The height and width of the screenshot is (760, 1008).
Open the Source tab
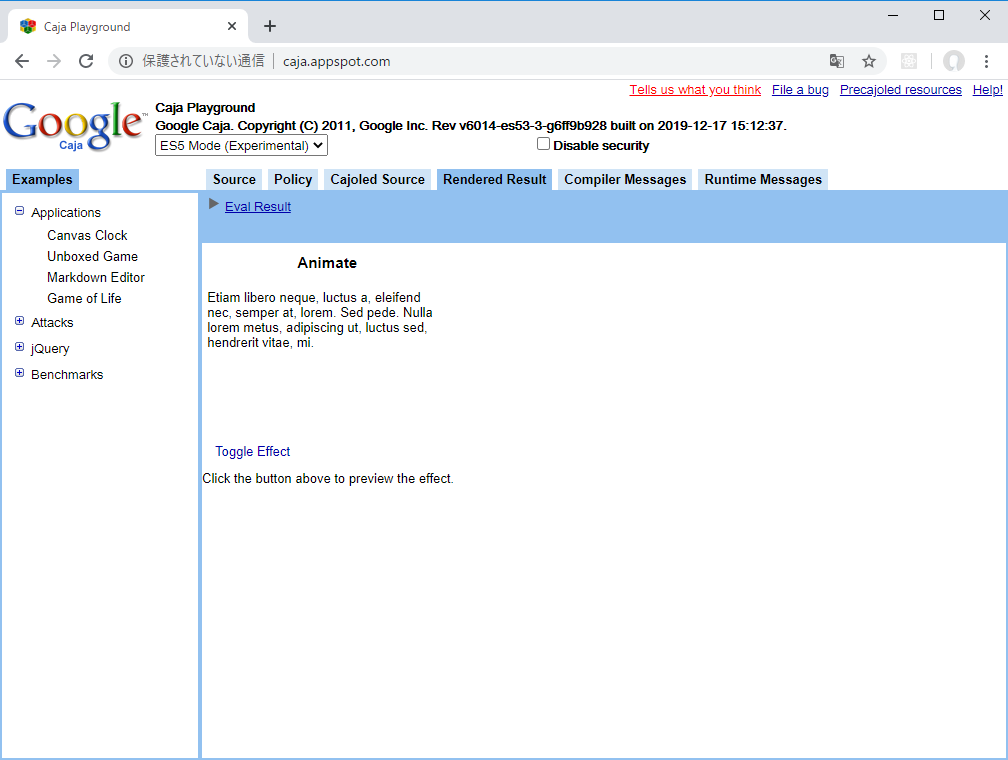coord(233,179)
